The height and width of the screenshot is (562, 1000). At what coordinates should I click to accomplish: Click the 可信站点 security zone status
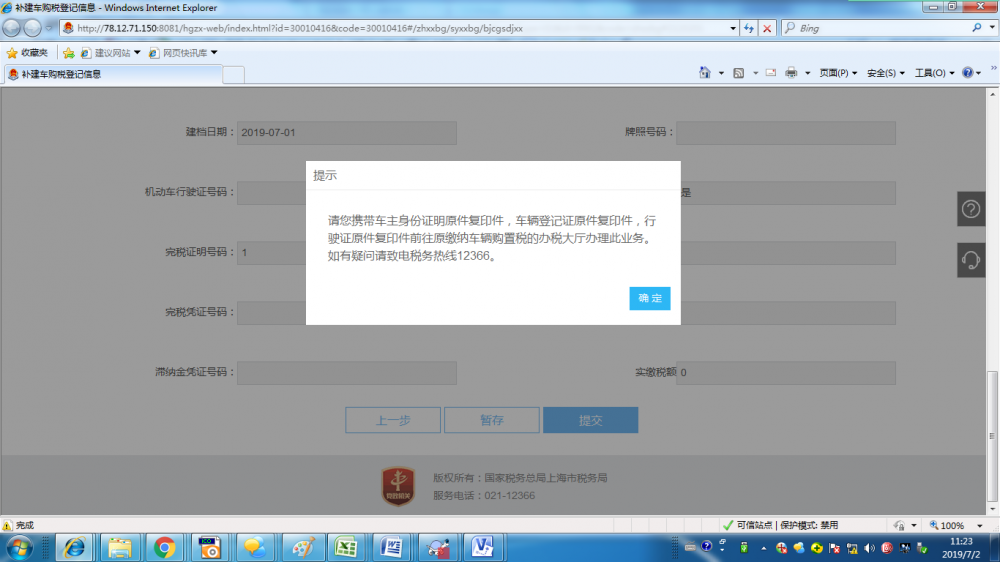(779, 525)
